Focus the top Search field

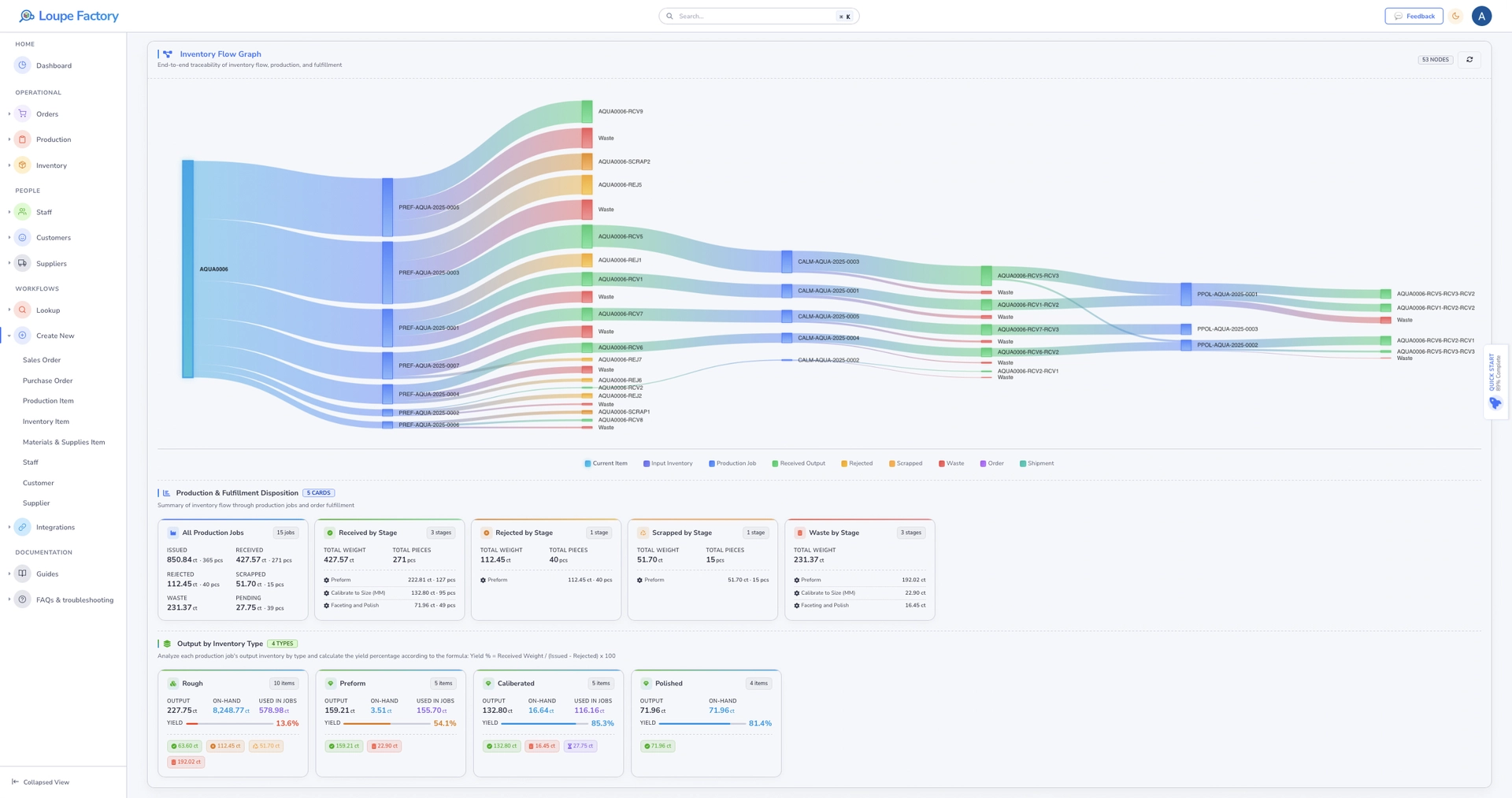[x=758, y=16]
